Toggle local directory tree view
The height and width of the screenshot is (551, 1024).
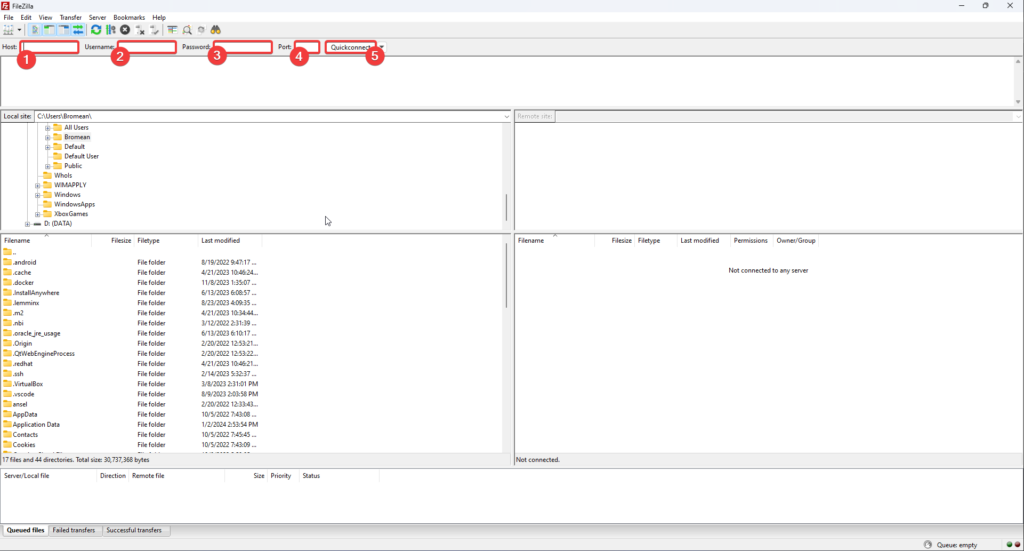(x=50, y=30)
